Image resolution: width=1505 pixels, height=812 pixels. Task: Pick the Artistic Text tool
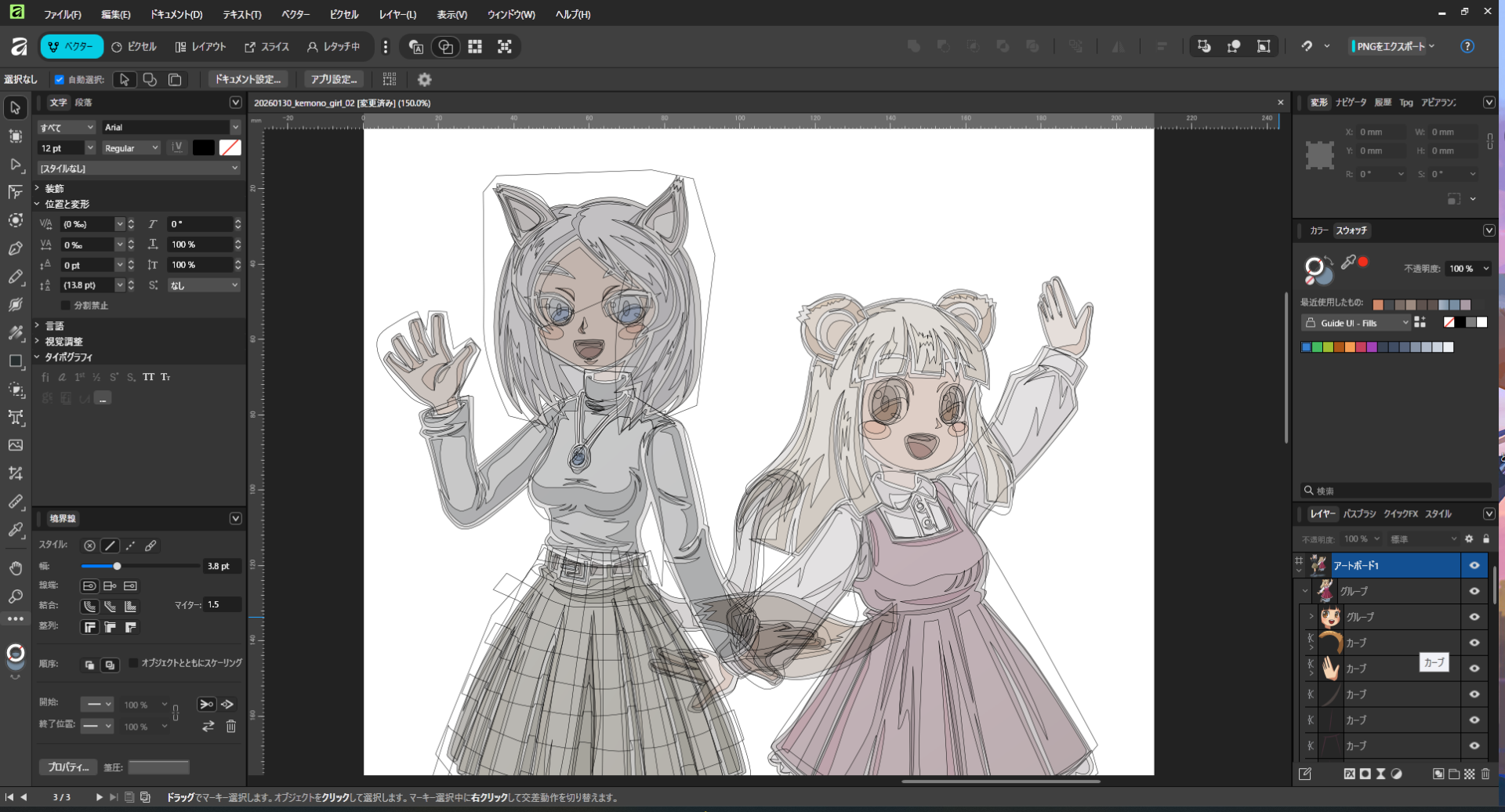[15, 417]
